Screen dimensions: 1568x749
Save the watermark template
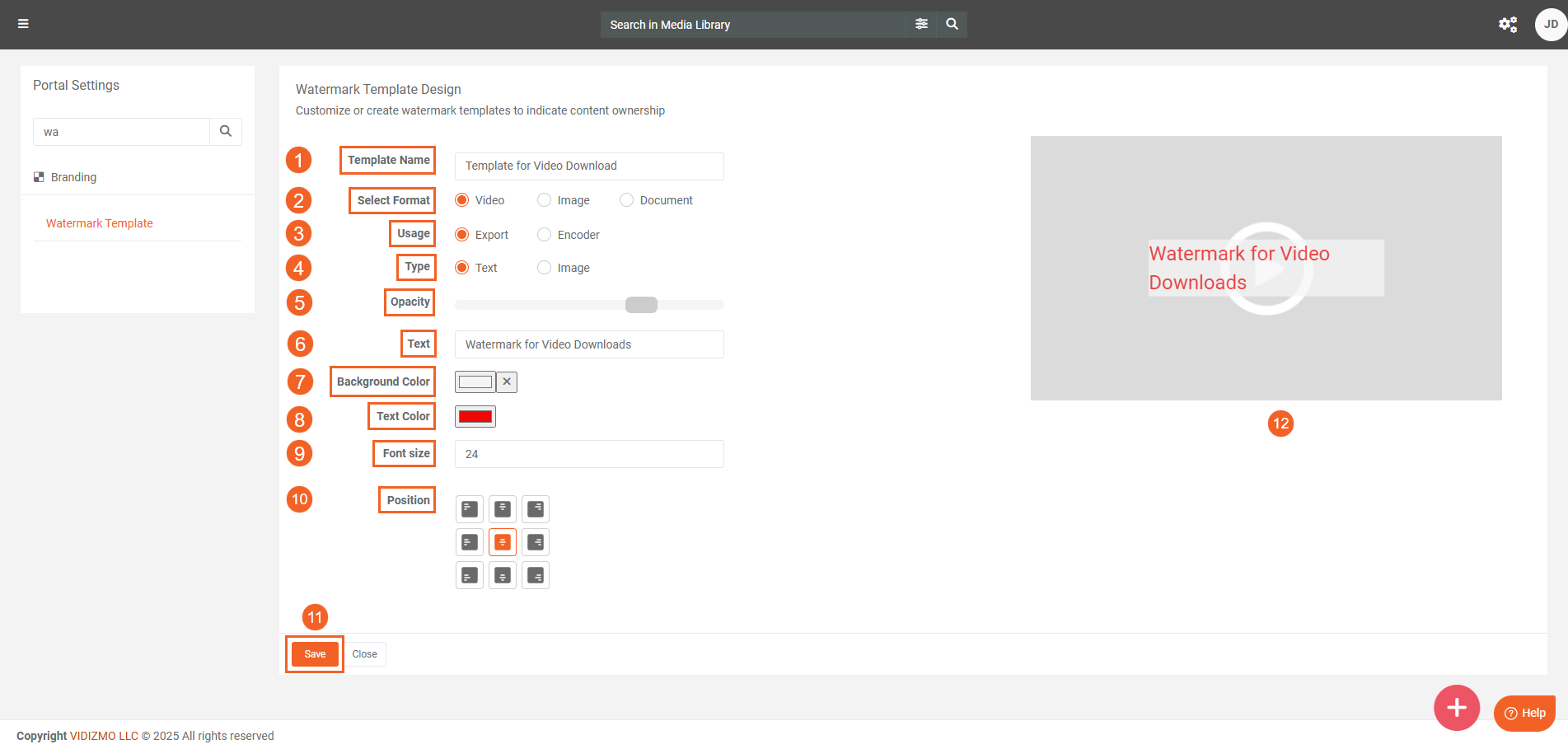[315, 654]
